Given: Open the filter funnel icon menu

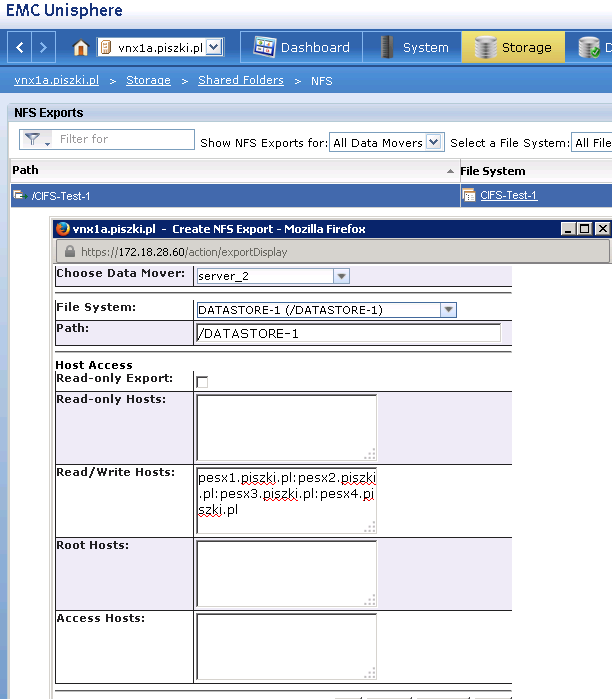Looking at the screenshot, I should click(36, 140).
